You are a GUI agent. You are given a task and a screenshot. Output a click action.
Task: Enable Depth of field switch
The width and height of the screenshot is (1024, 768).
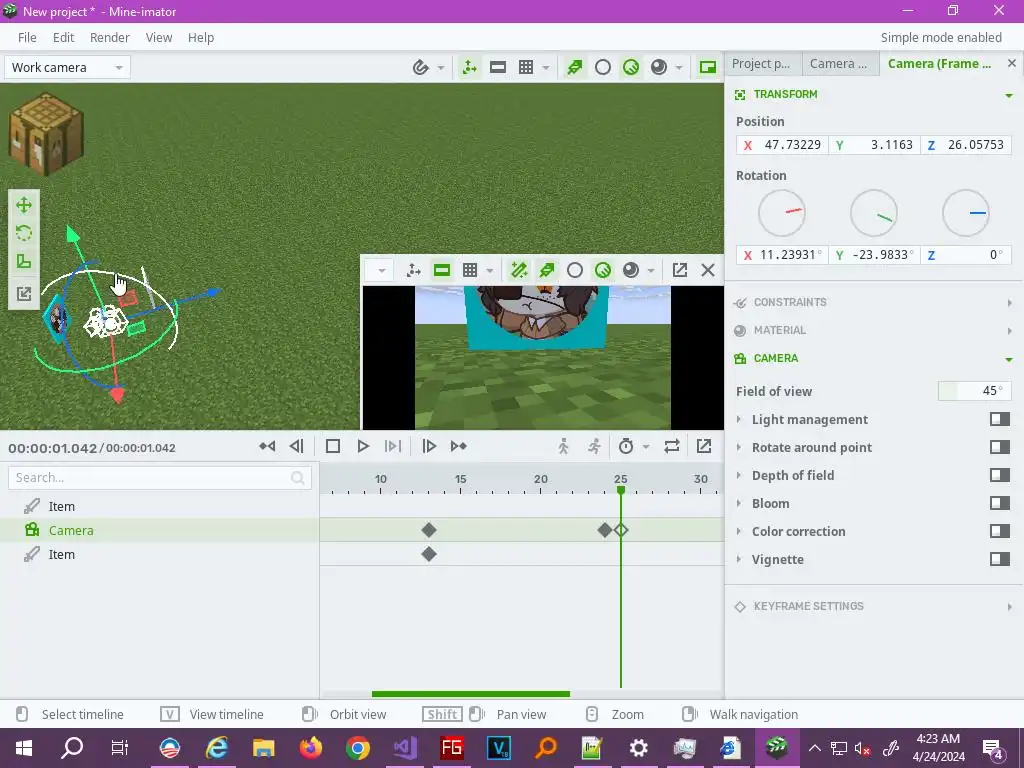click(x=1000, y=475)
